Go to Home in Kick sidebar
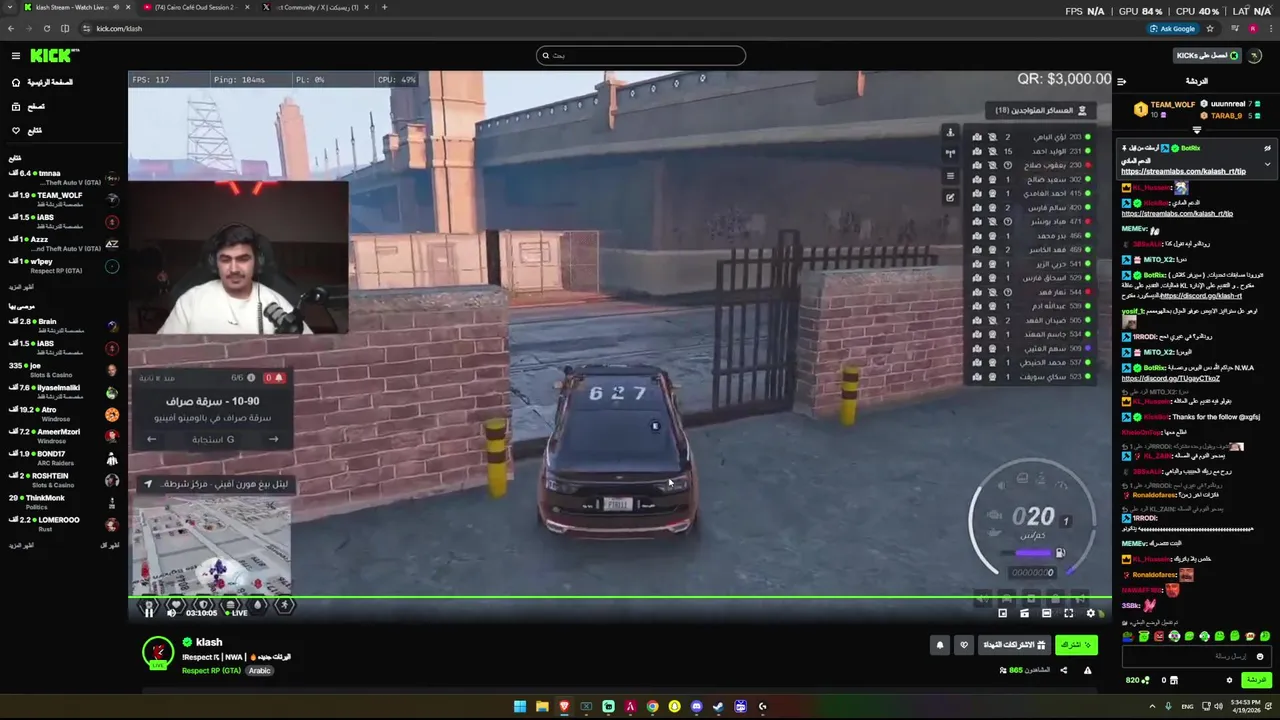The height and width of the screenshot is (720, 1280). click(42, 82)
